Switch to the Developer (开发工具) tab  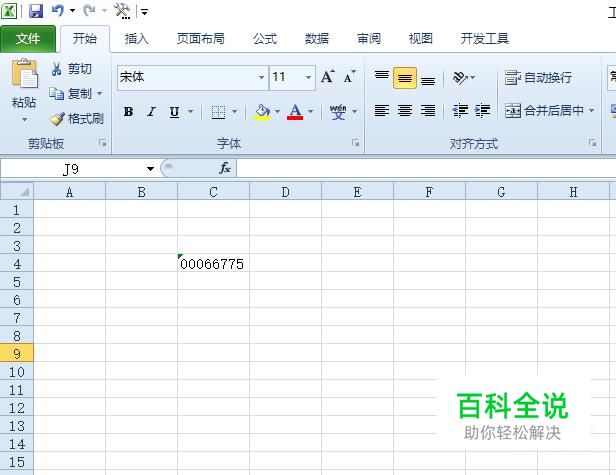point(485,39)
